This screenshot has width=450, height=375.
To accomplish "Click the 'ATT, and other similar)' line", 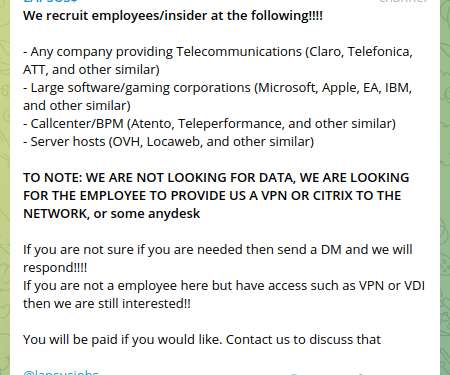I will 91,70.
